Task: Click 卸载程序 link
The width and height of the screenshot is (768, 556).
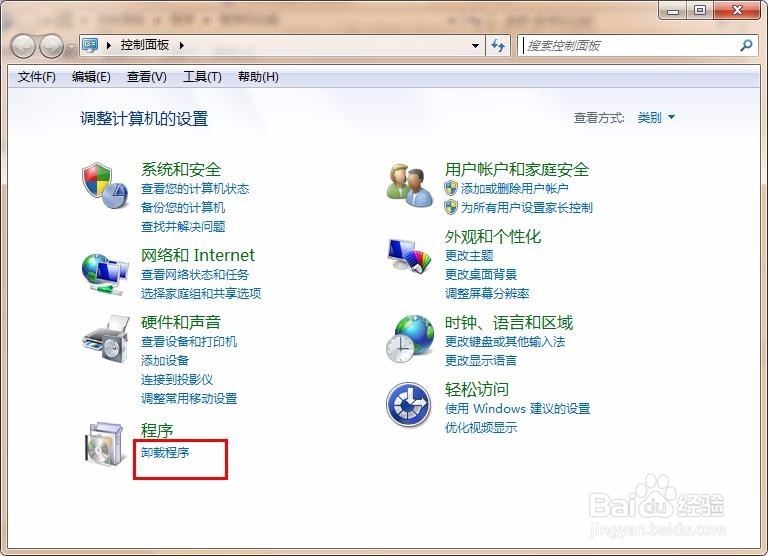Action: [x=165, y=453]
